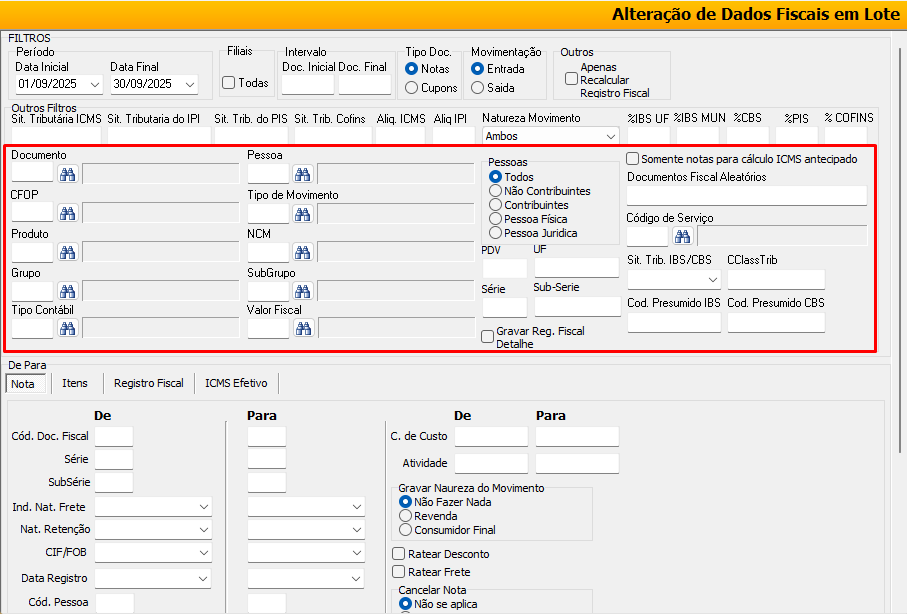This screenshot has width=907, height=614.
Task: Switch to the Itens tab
Action: pos(75,383)
